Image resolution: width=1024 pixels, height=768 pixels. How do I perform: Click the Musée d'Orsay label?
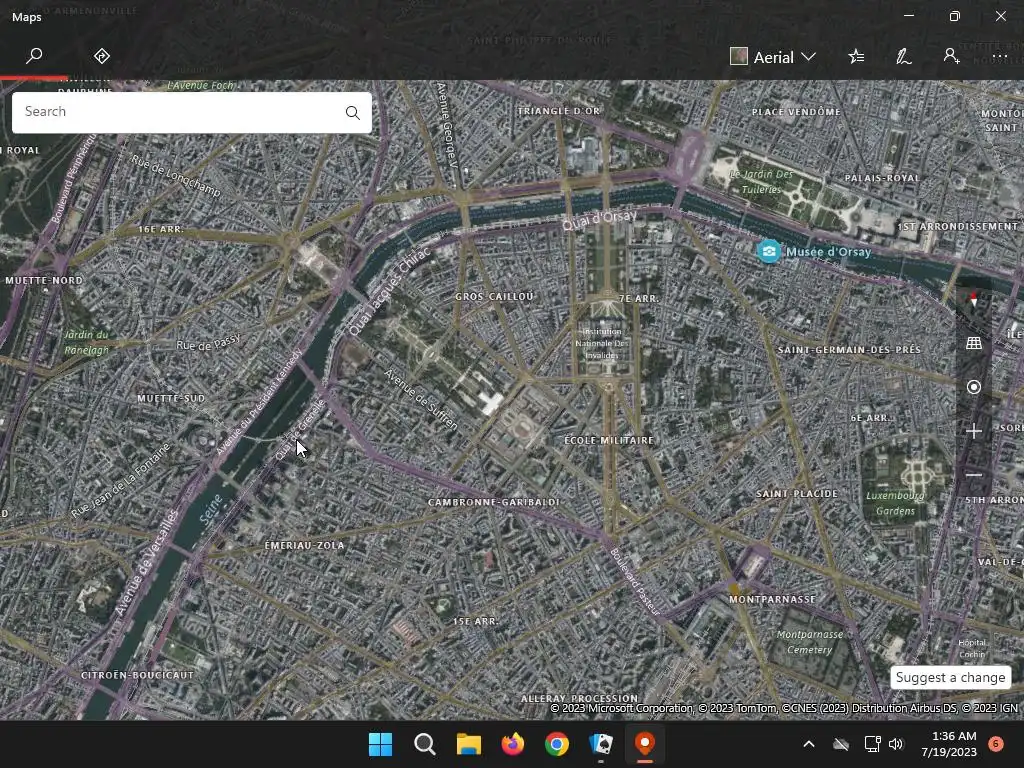[828, 252]
